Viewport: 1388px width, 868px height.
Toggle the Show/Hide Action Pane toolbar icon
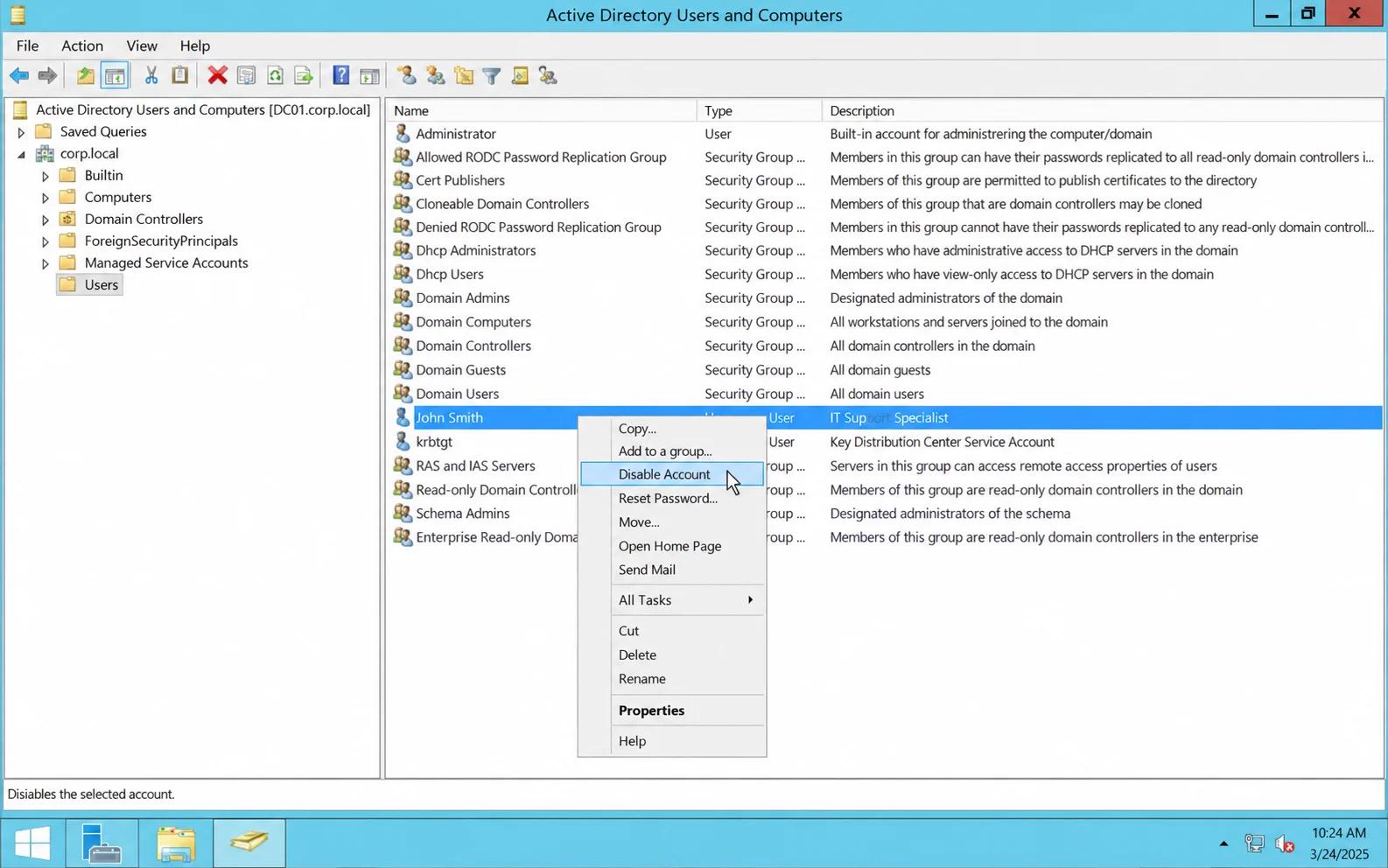[370, 76]
